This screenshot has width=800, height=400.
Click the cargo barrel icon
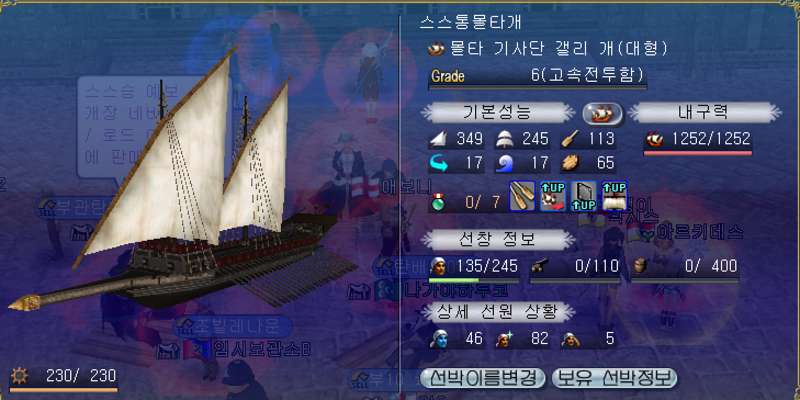coord(640,265)
